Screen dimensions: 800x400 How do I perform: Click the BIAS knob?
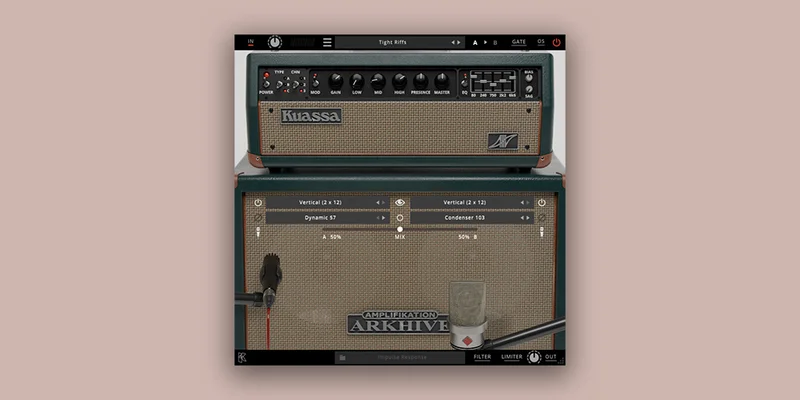[x=529, y=78]
